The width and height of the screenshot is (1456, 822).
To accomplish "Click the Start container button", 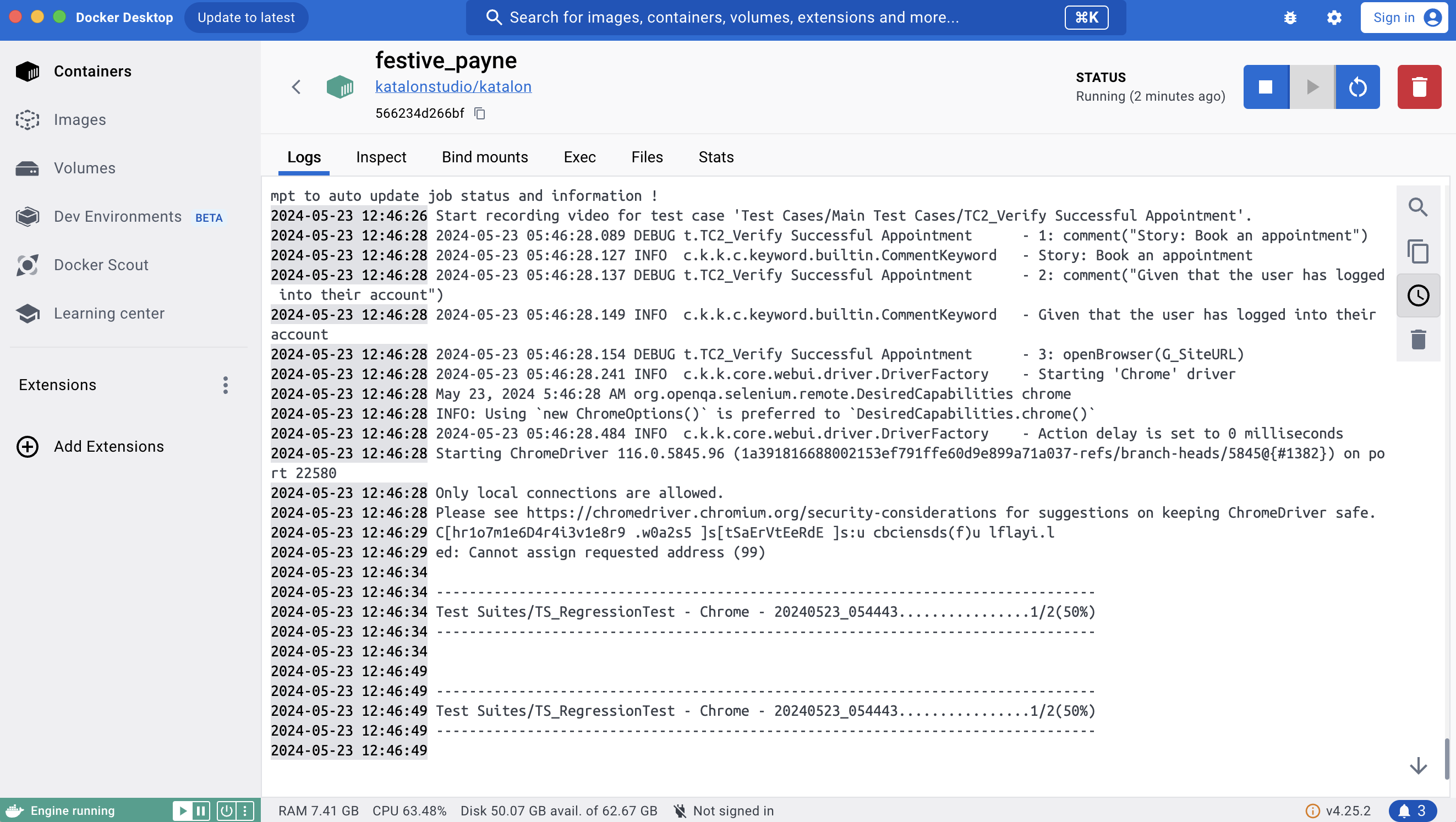I will tap(1312, 87).
